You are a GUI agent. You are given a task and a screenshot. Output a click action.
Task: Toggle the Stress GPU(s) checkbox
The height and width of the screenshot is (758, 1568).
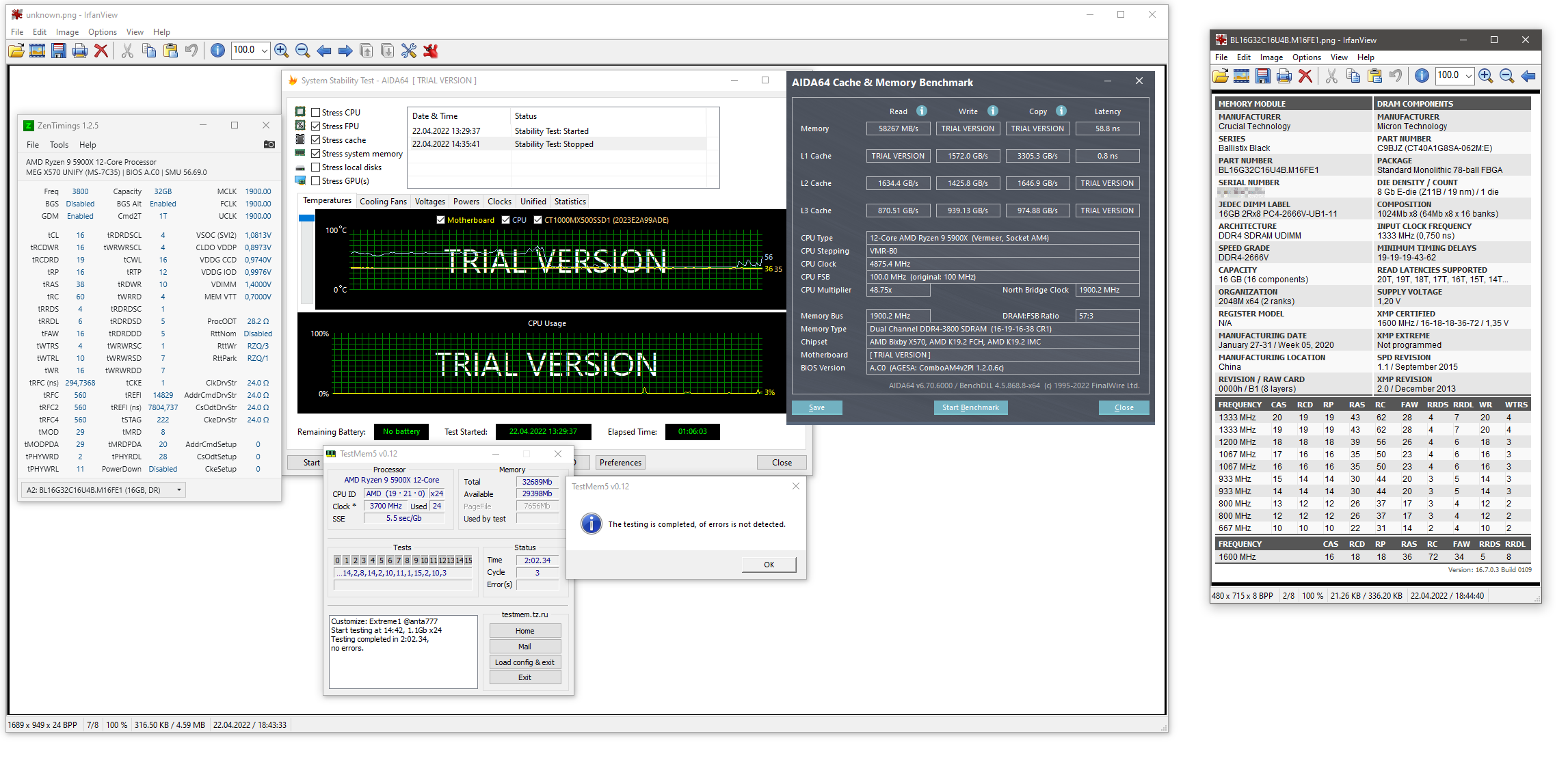(x=316, y=181)
